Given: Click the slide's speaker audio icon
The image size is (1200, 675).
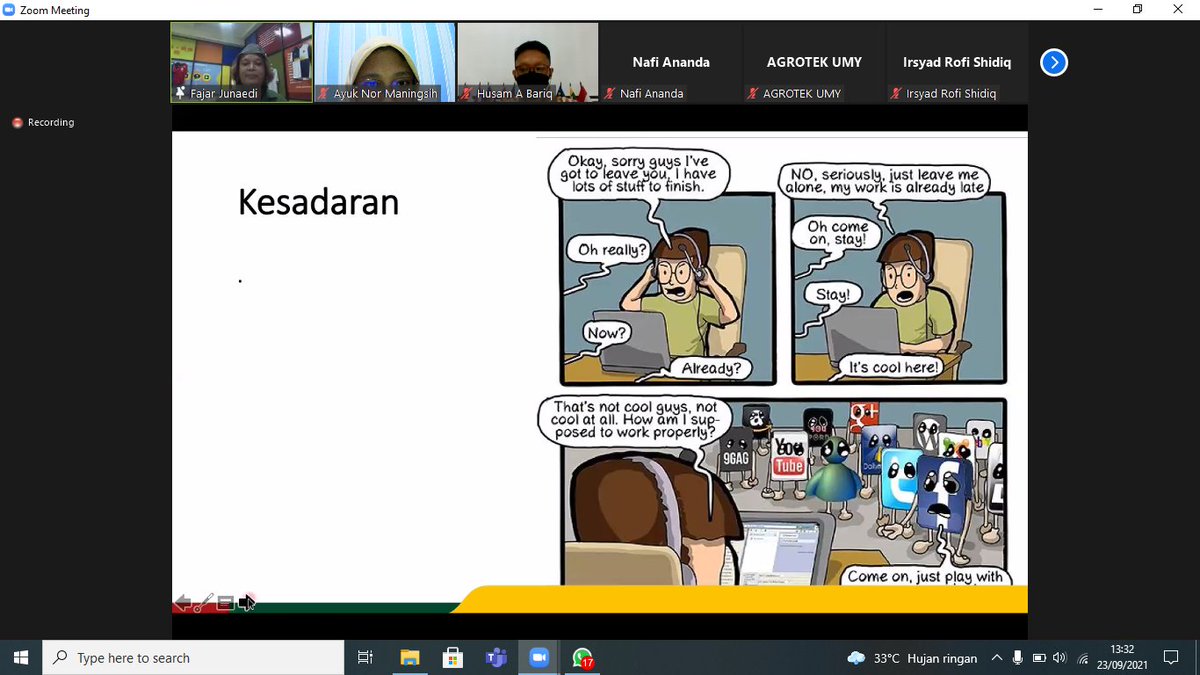Looking at the screenshot, I should pos(246,602).
